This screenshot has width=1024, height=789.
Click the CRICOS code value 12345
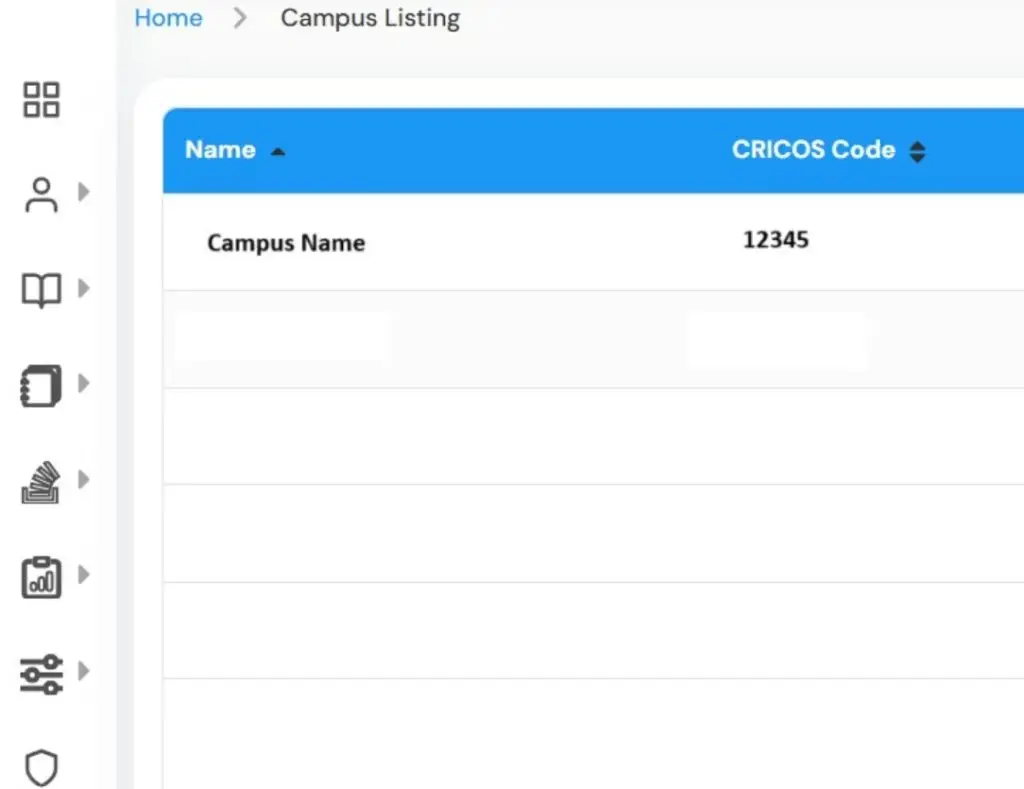tap(776, 240)
